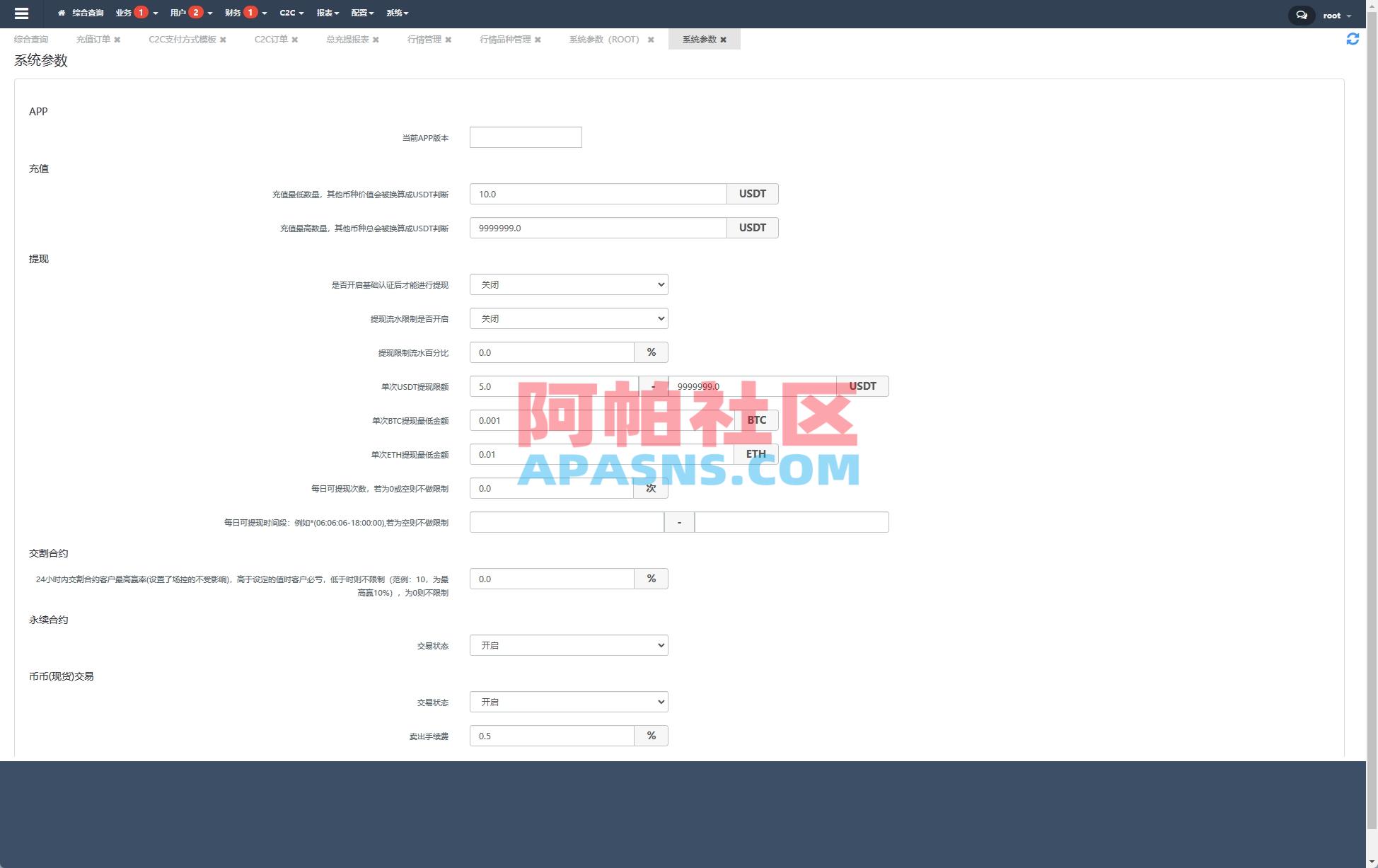Open the chat message icon at top right

pyautogui.click(x=1301, y=15)
